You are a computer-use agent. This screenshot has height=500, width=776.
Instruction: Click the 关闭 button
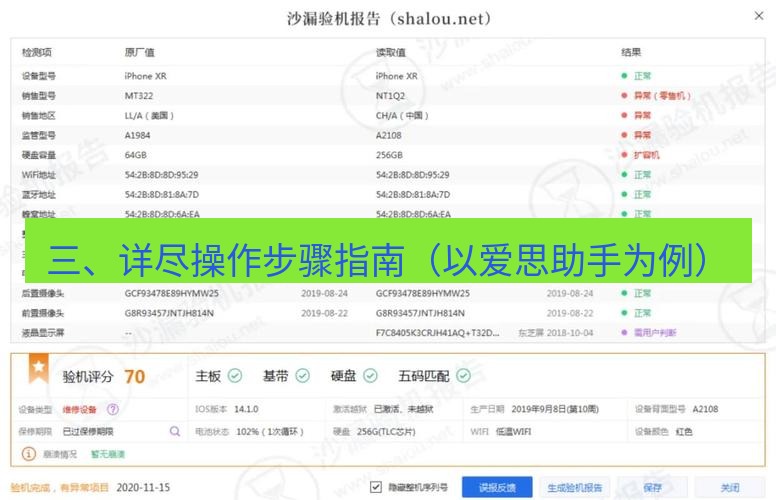[730, 487]
